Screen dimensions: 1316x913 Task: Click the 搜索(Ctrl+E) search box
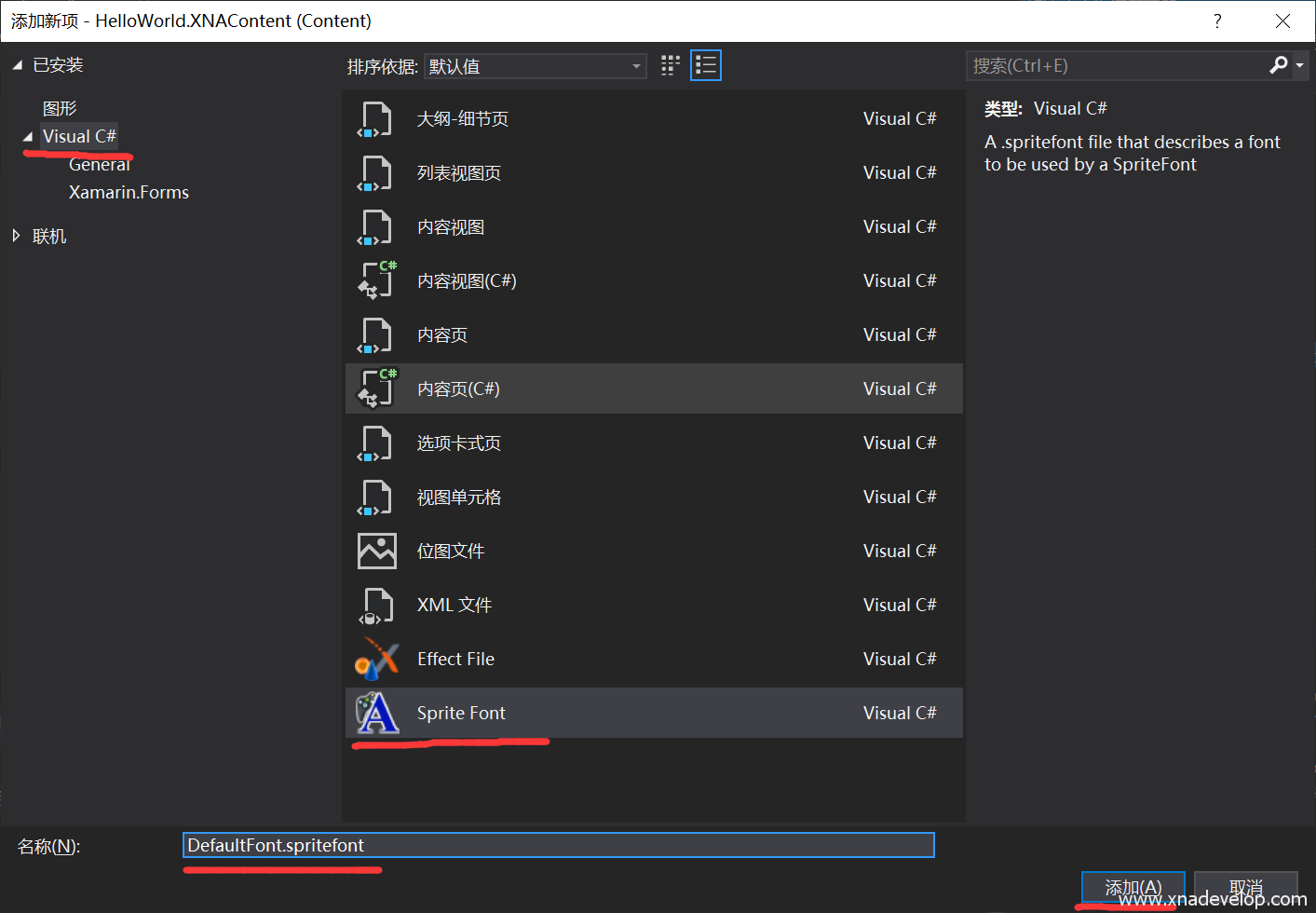1116,65
